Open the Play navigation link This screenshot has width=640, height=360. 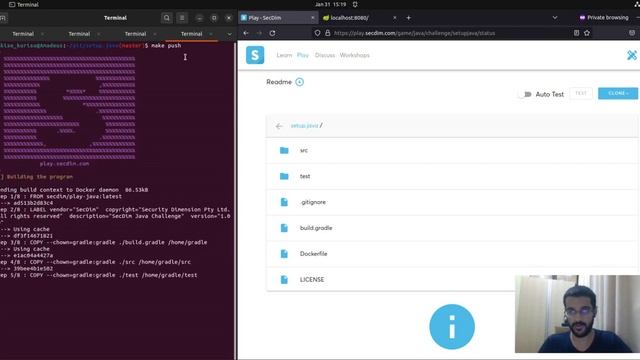pos(303,55)
